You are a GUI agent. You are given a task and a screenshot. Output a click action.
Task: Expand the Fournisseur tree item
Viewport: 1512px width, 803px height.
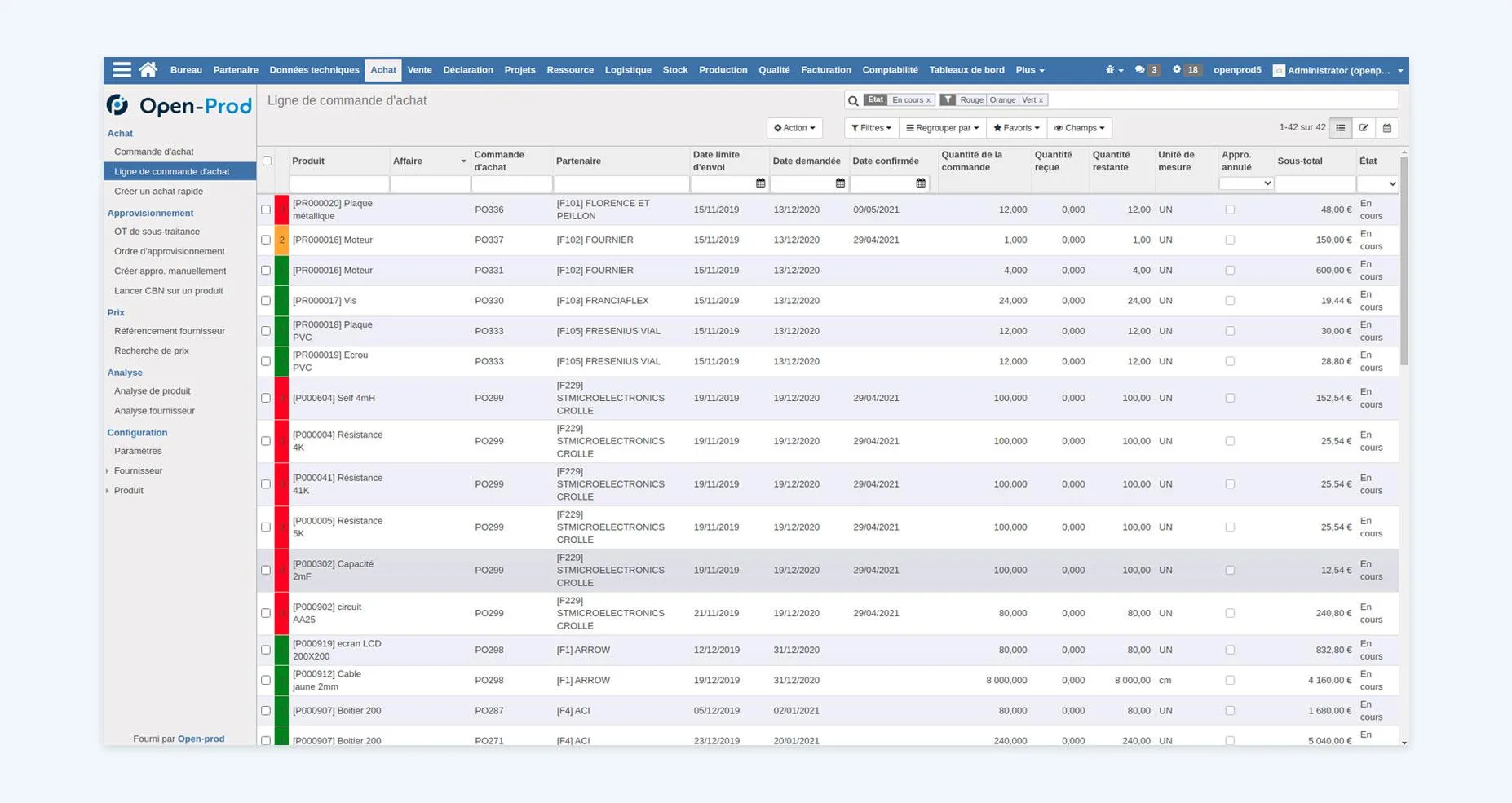point(107,470)
